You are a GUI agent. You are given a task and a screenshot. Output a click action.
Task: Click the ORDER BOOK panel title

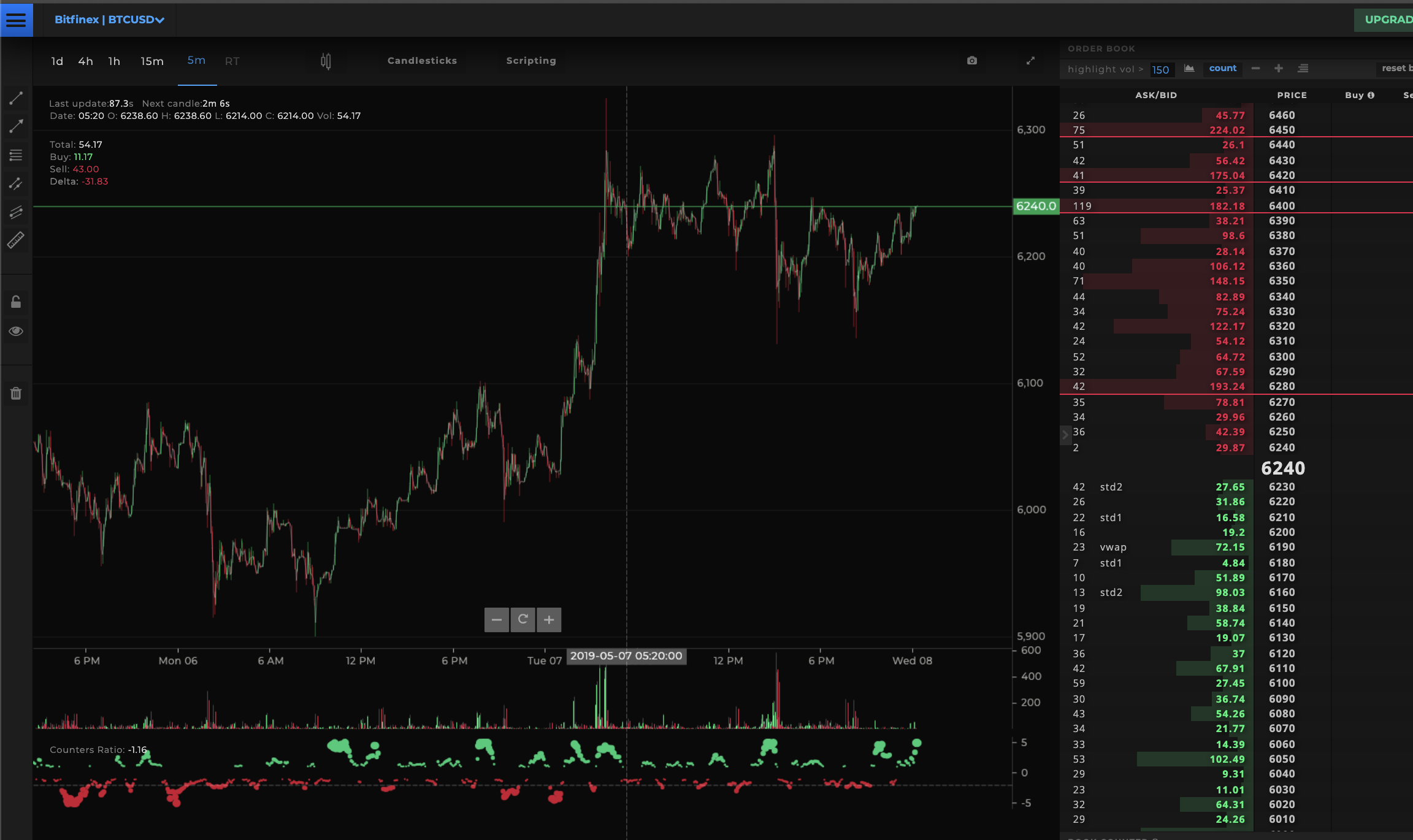(x=1101, y=48)
